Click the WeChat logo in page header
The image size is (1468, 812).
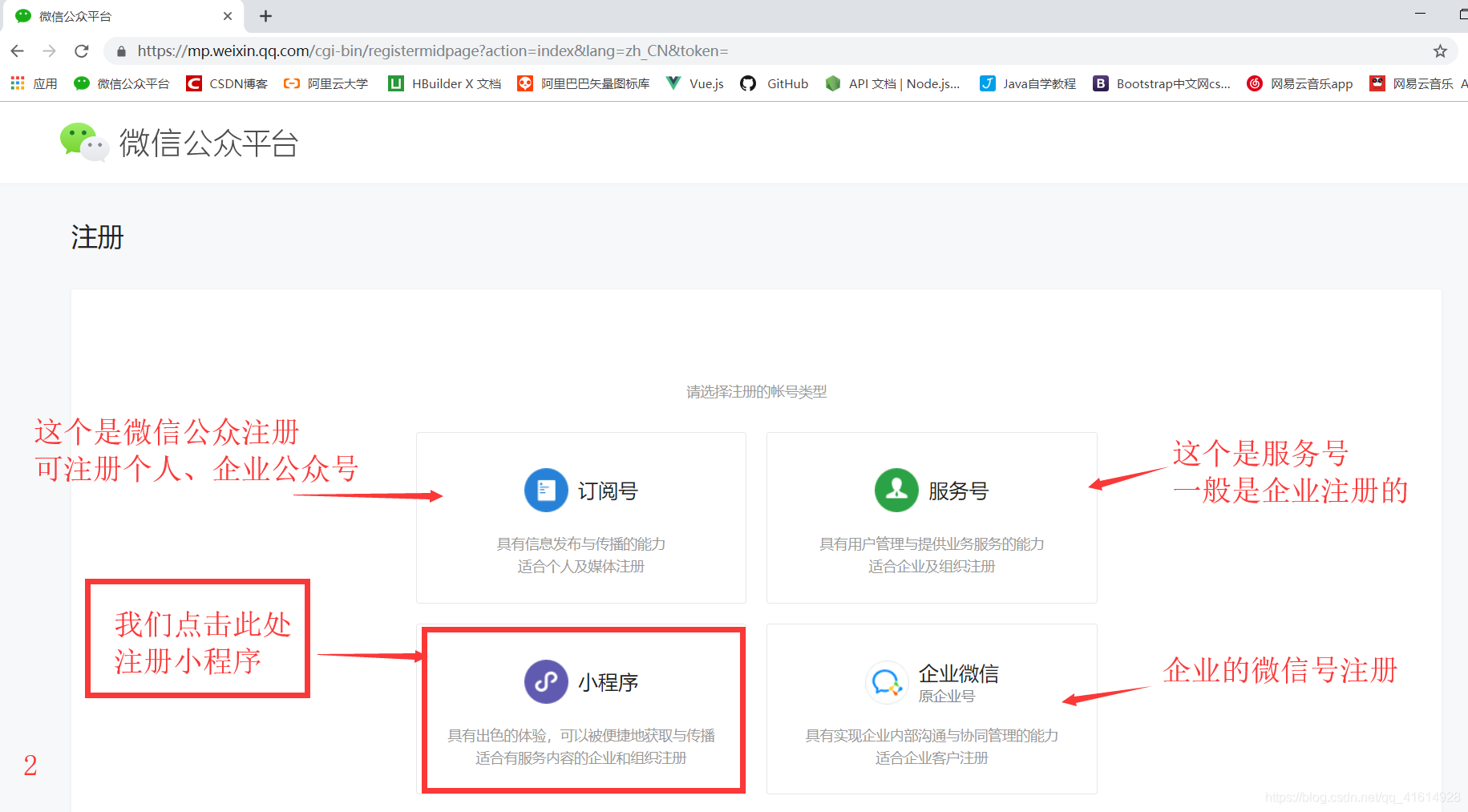coord(84,143)
